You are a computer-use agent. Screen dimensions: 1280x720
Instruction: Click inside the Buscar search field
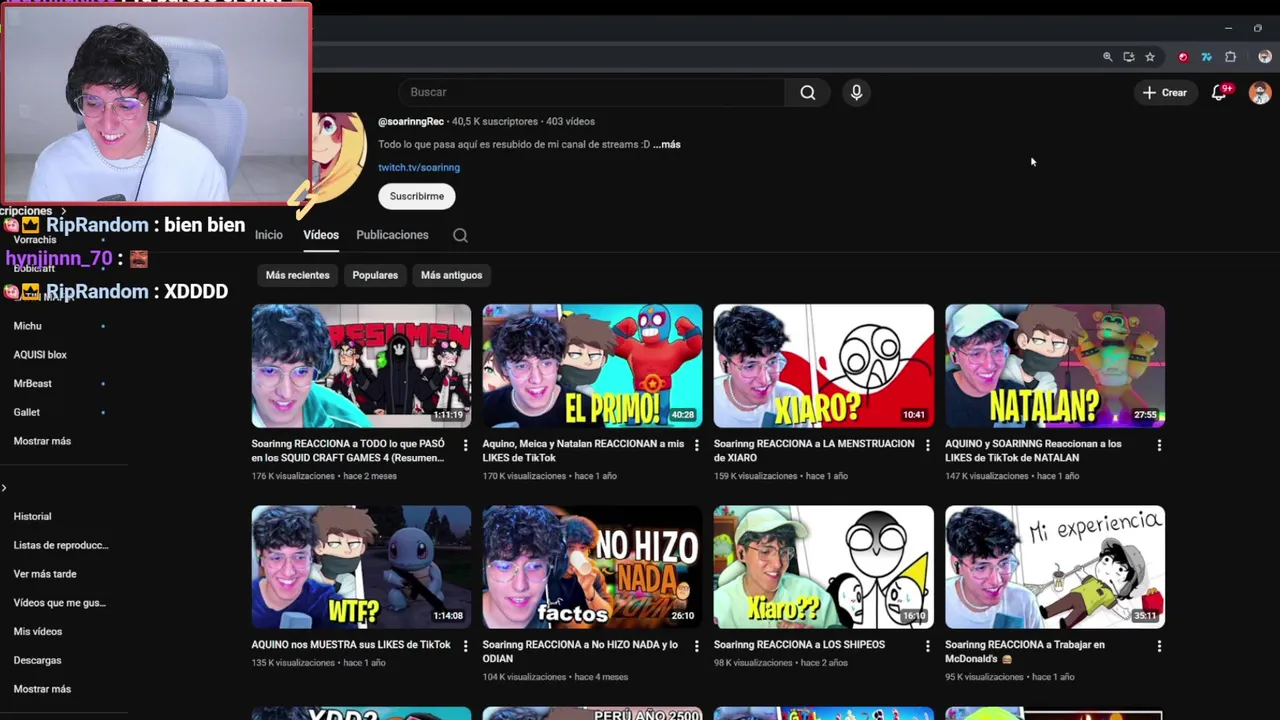592,92
